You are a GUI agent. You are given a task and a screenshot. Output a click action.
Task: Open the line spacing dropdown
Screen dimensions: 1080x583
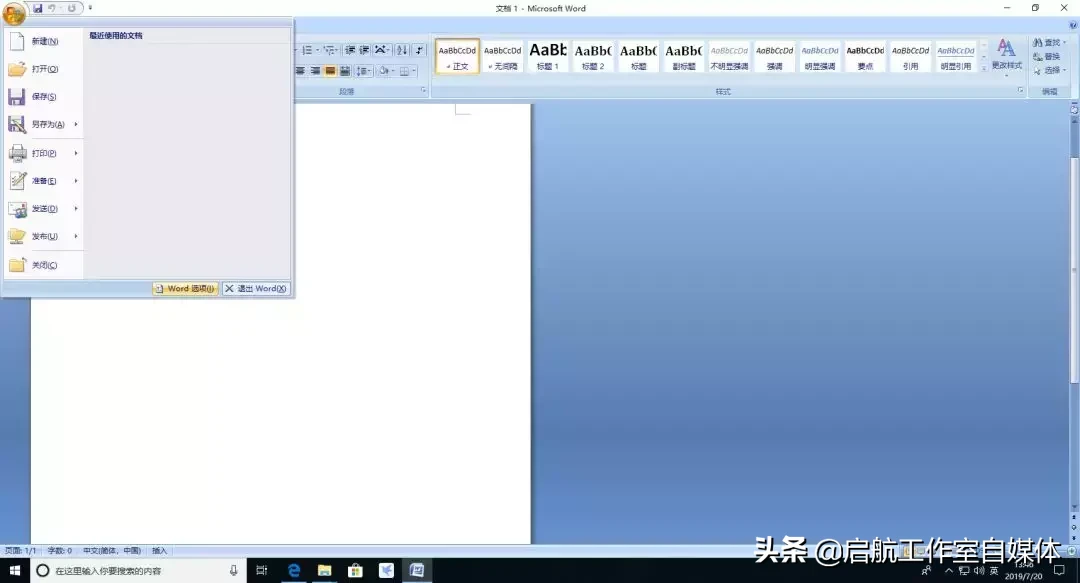click(x=369, y=70)
